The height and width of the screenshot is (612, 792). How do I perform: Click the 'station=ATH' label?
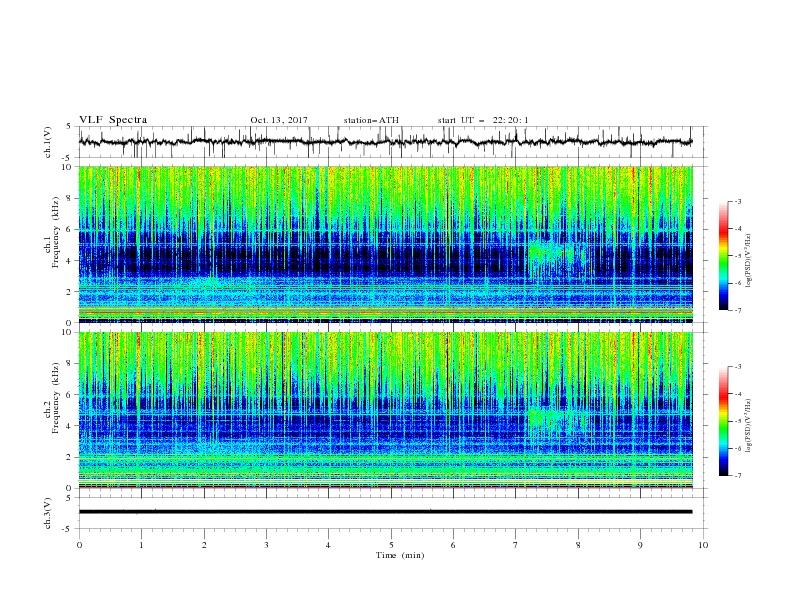371,120
